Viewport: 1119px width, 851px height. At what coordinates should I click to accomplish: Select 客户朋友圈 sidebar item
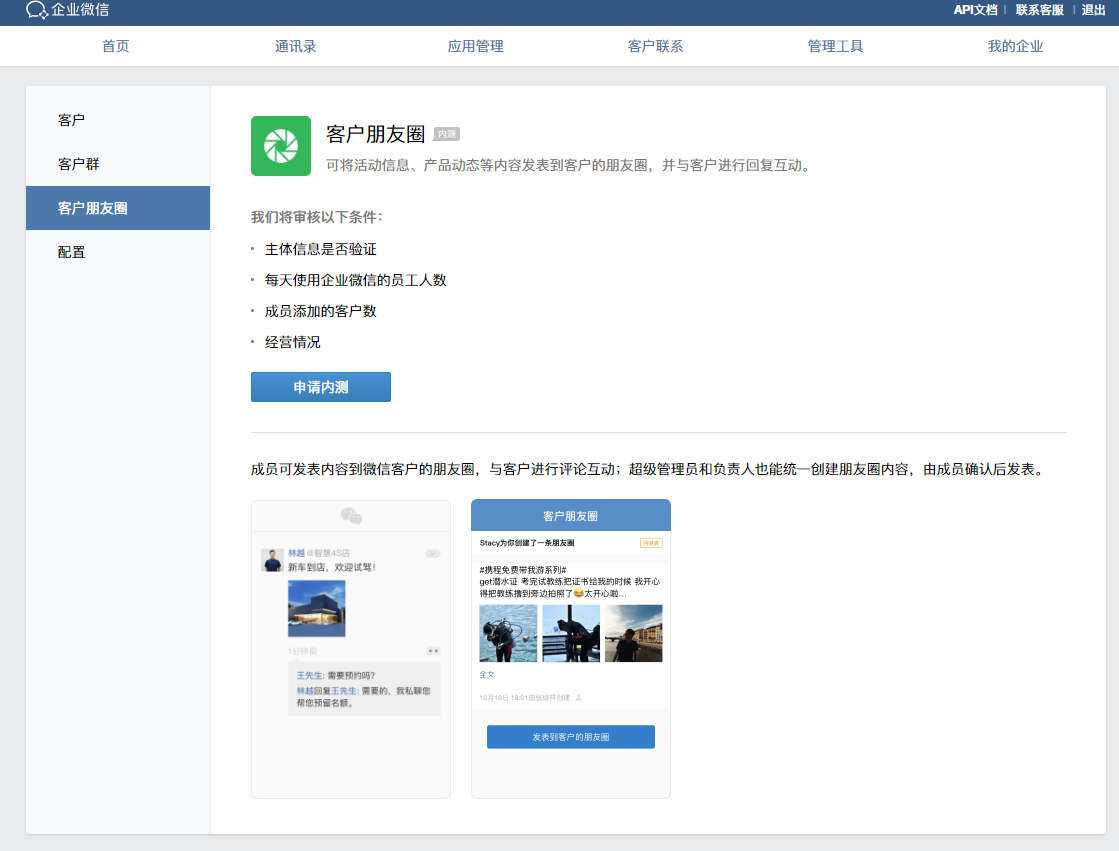click(x=118, y=208)
